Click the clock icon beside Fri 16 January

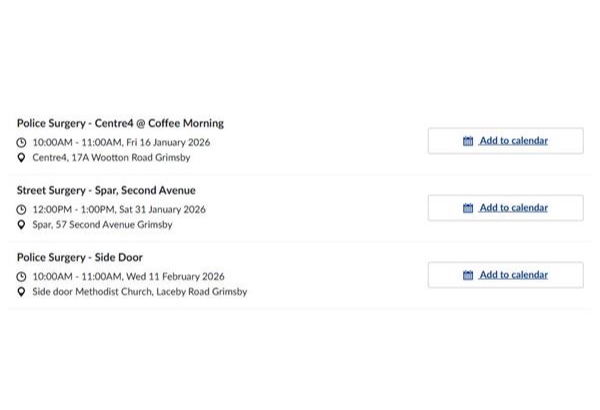pos(21,143)
